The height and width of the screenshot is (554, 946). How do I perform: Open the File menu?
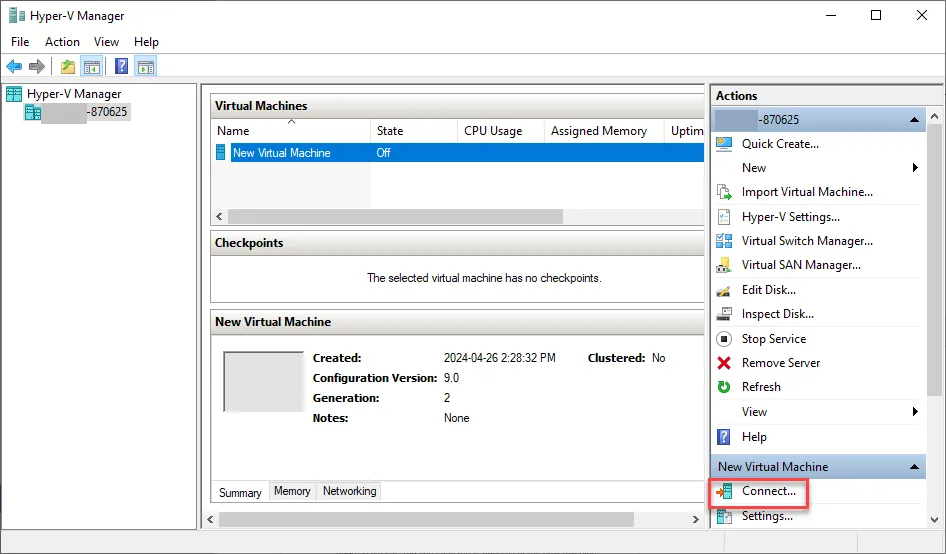pyautogui.click(x=20, y=42)
